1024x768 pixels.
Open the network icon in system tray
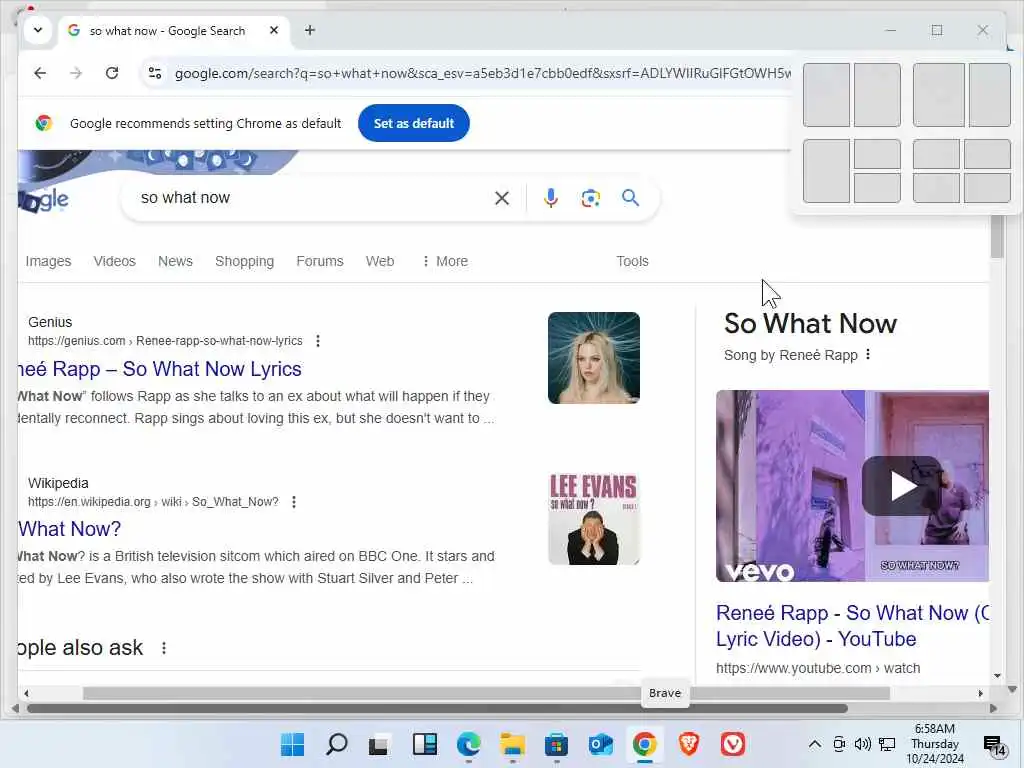[x=887, y=744]
